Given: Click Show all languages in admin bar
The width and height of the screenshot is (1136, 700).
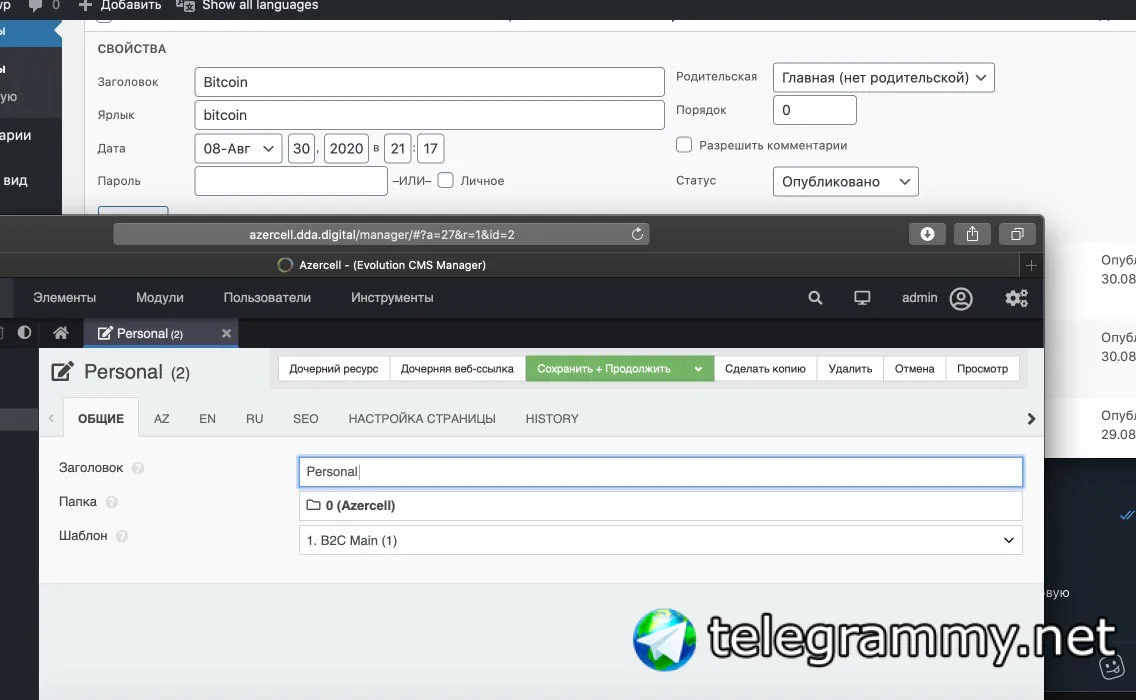Looking at the screenshot, I should (x=259, y=5).
